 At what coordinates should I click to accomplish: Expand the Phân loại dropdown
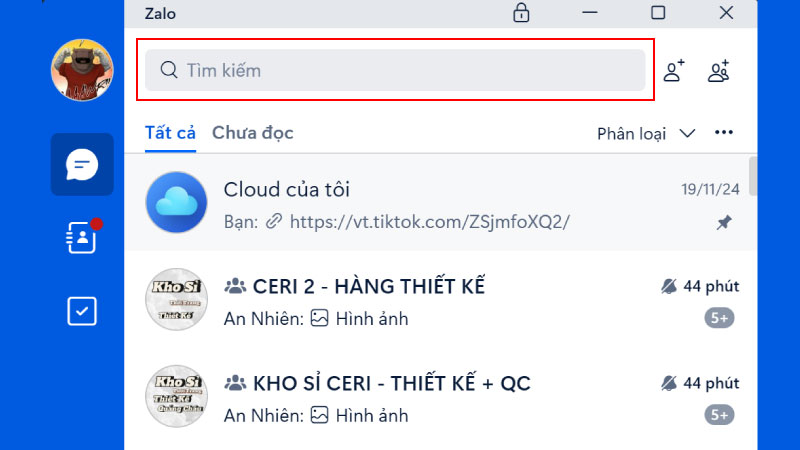point(646,134)
